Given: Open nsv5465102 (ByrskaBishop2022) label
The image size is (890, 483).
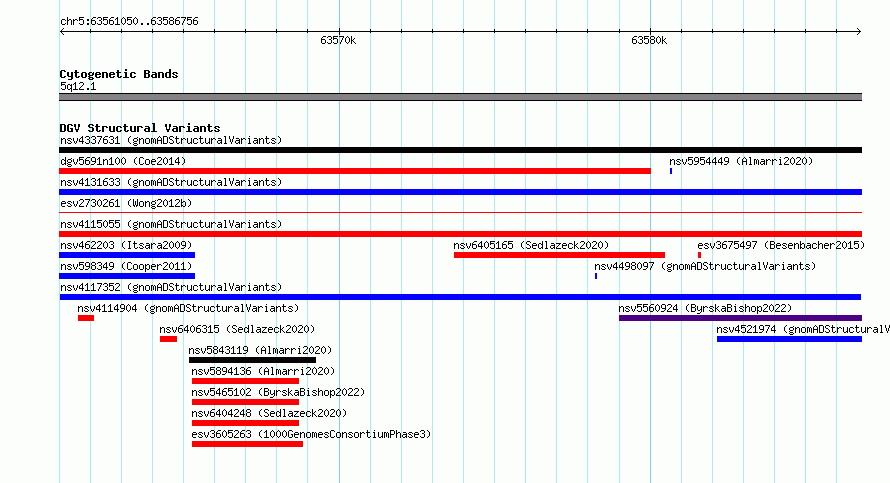Looking at the screenshot, I should (278, 392).
